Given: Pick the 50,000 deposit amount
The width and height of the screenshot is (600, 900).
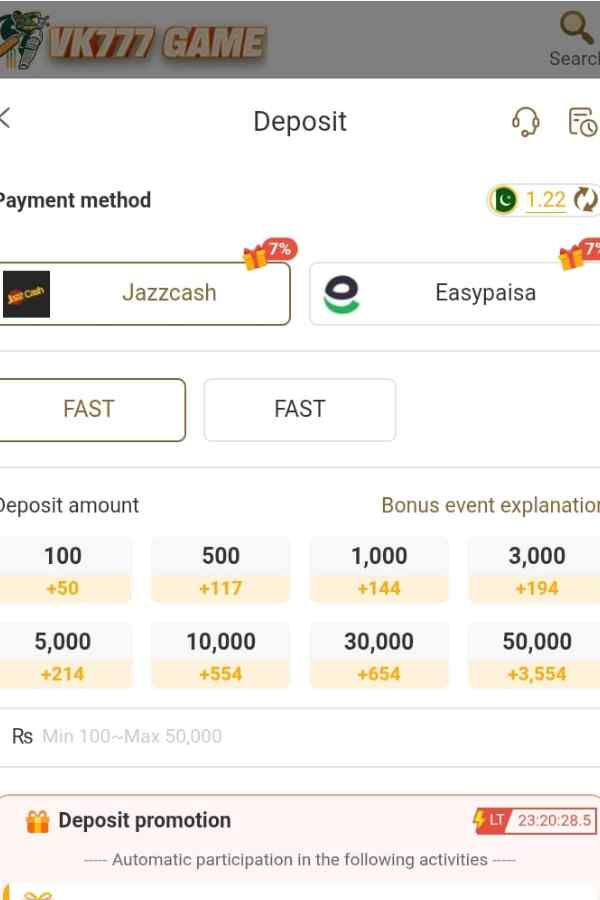Looking at the screenshot, I should pos(537,657).
